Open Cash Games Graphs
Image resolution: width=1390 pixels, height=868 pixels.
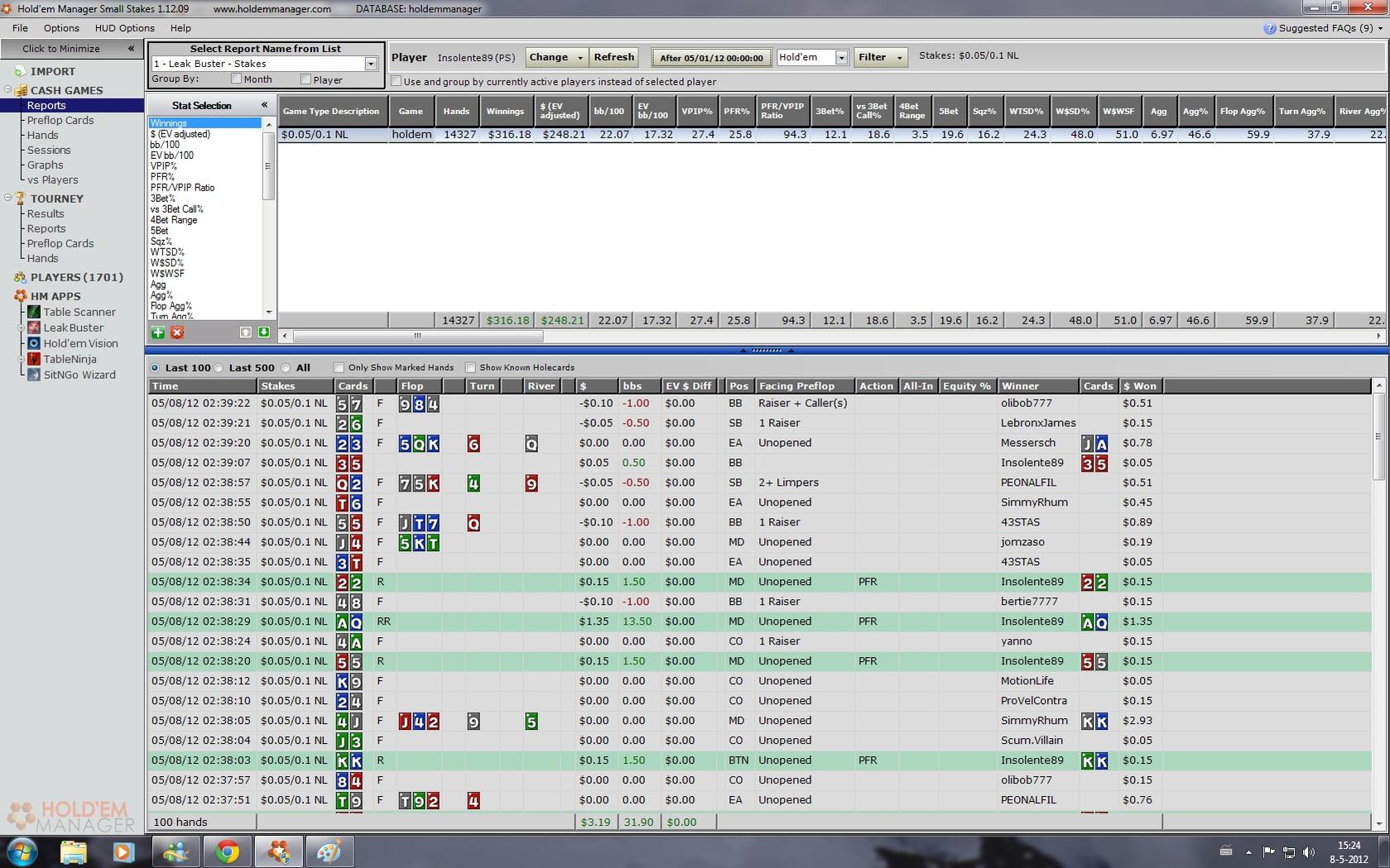point(45,165)
